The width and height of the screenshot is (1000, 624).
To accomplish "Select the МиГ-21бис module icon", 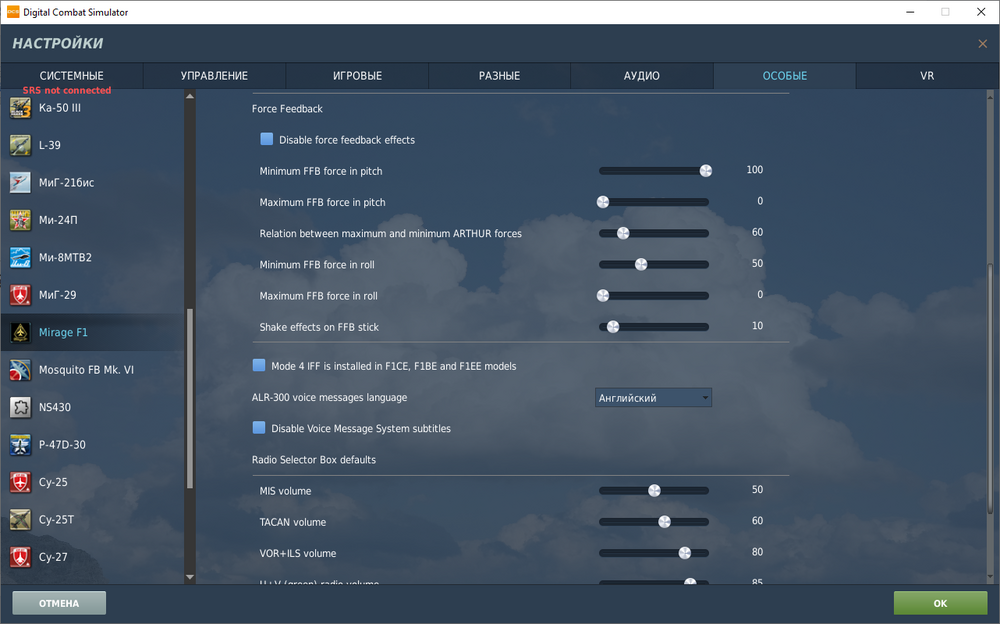I will click(20, 182).
